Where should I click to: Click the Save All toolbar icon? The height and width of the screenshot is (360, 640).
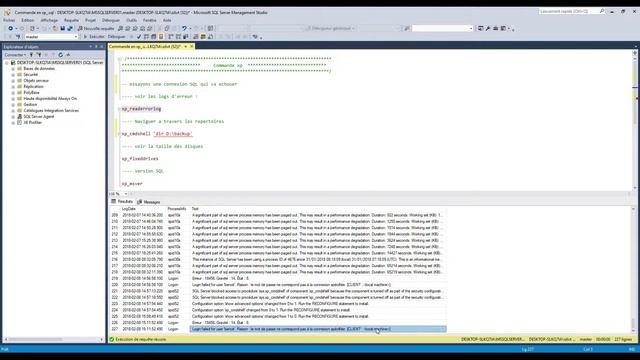70,28
